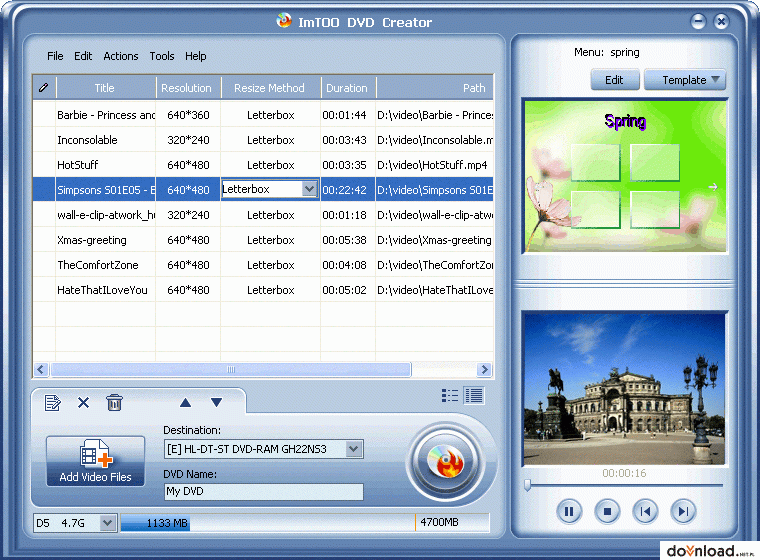
Task: Close the ImTOO DVD Creator window
Action: click(721, 21)
